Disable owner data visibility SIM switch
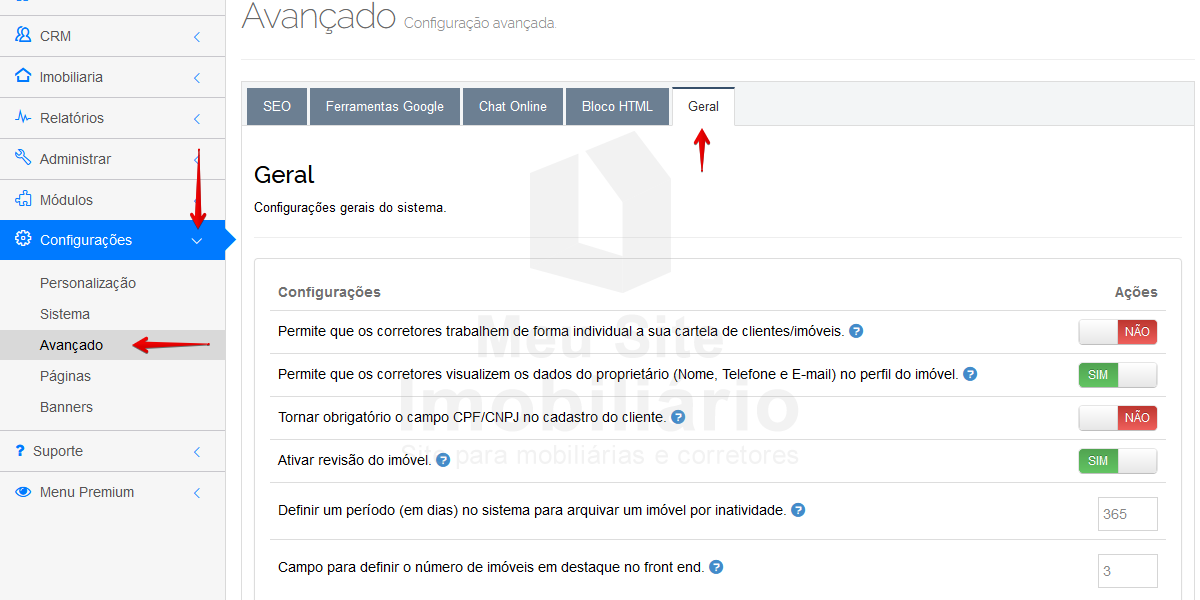Image resolution: width=1200 pixels, height=600 pixels. (x=1117, y=375)
